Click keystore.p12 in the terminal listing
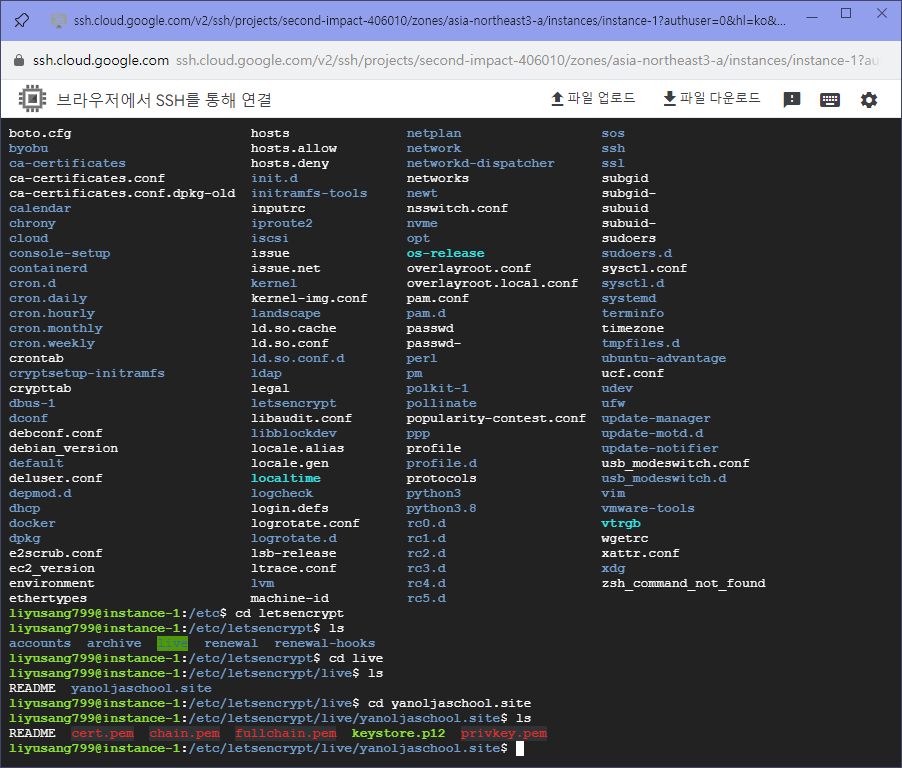Image resolution: width=902 pixels, height=768 pixels. click(397, 733)
